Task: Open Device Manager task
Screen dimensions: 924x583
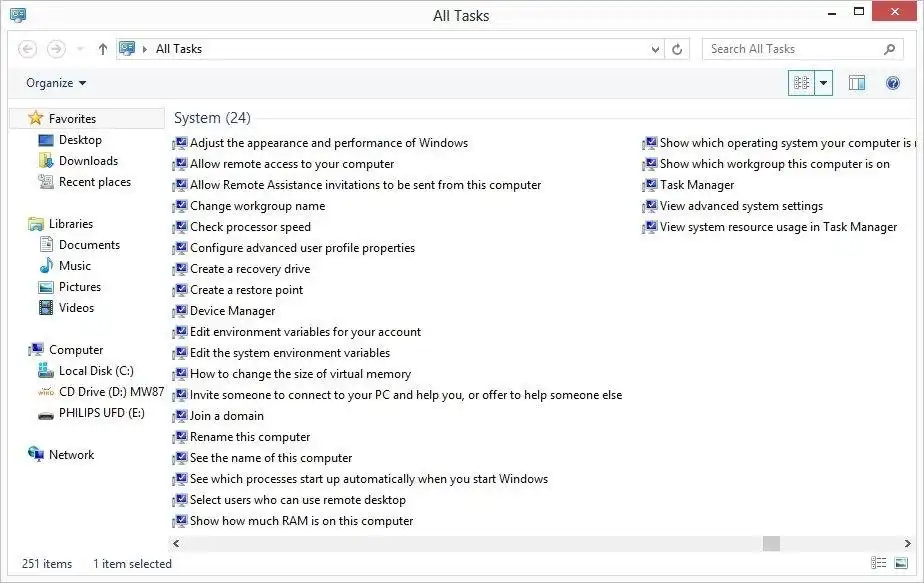Action: click(x=232, y=311)
